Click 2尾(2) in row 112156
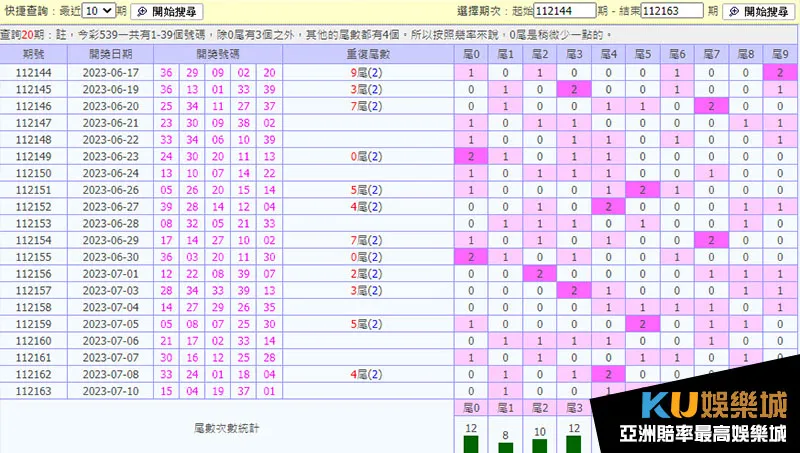This screenshot has height=453, width=800. [x=366, y=273]
